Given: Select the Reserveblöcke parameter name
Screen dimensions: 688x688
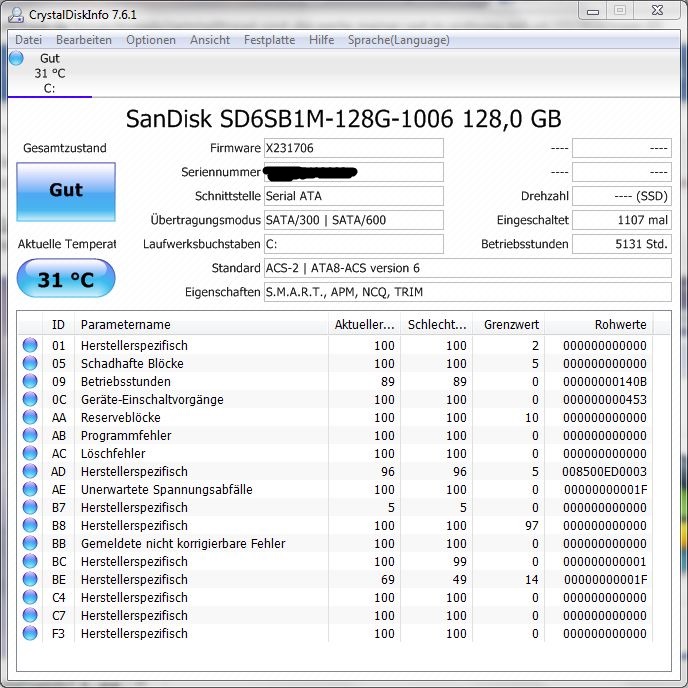Looking at the screenshot, I should [x=121, y=417].
